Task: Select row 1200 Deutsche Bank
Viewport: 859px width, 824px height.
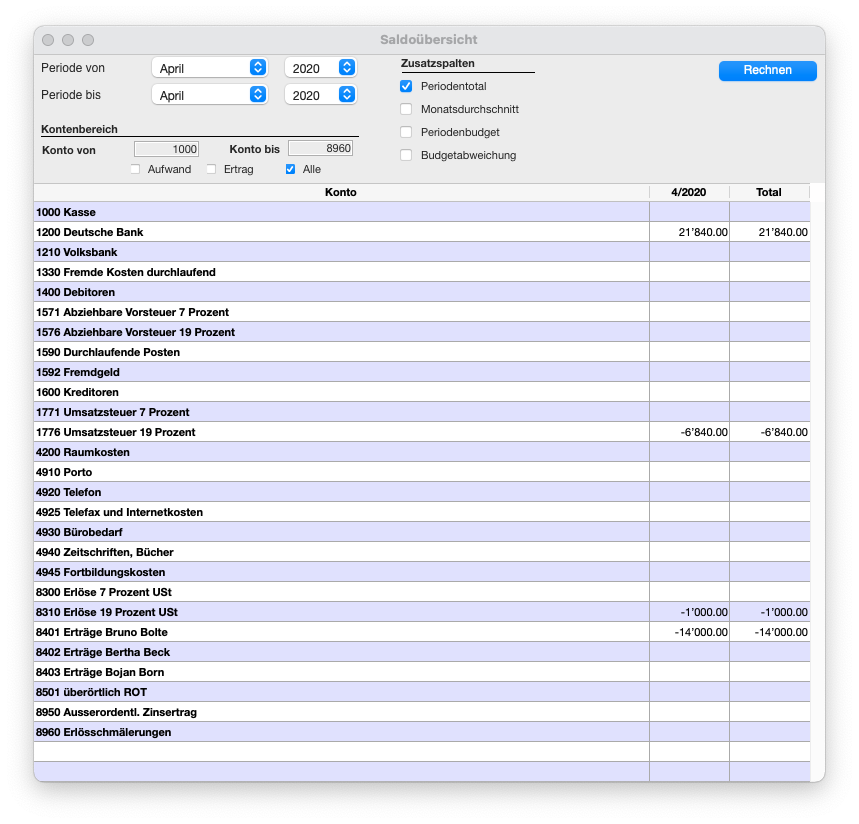Action: [x=422, y=232]
